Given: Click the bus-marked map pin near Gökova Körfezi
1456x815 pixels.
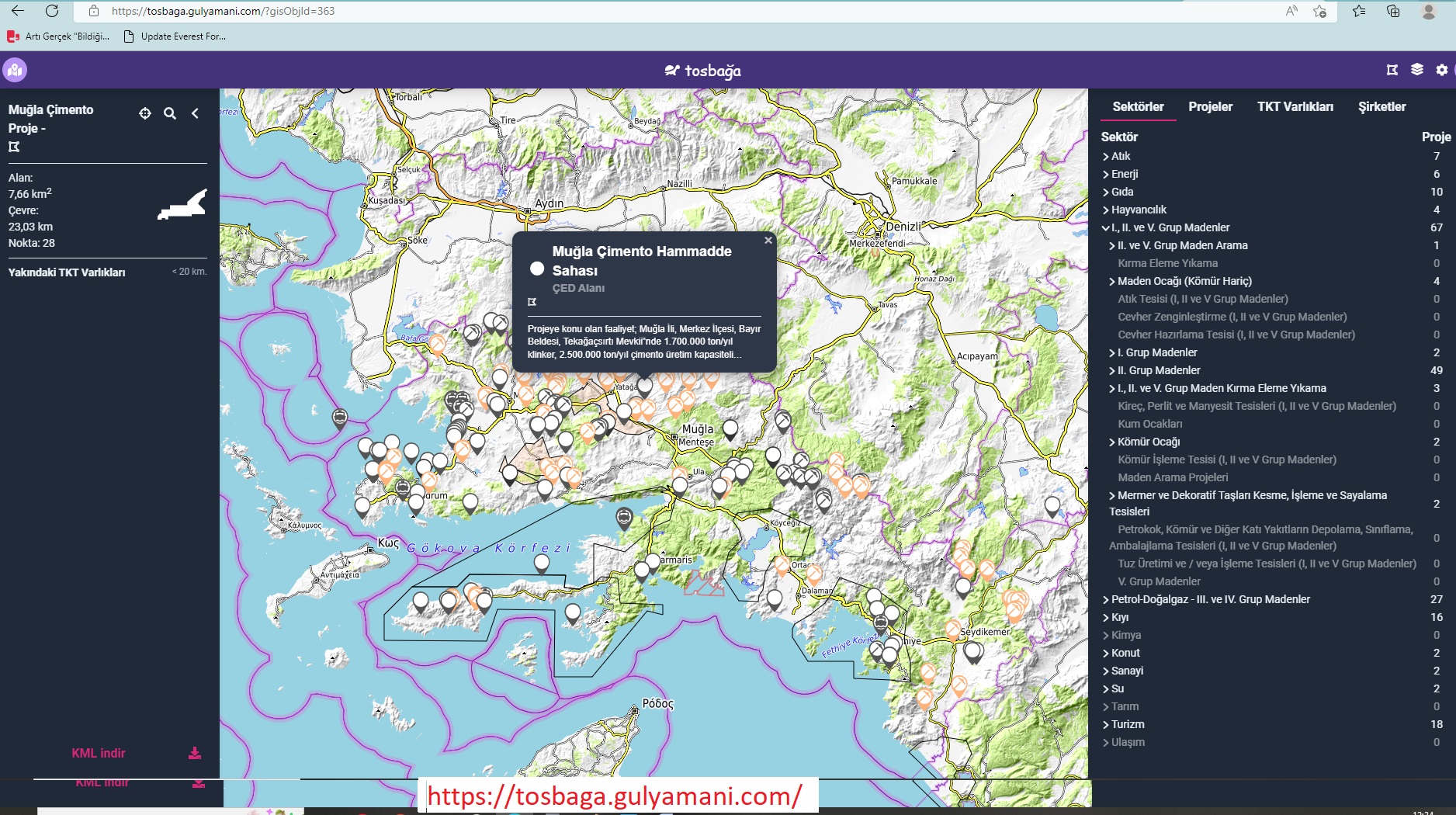Looking at the screenshot, I should [x=624, y=517].
